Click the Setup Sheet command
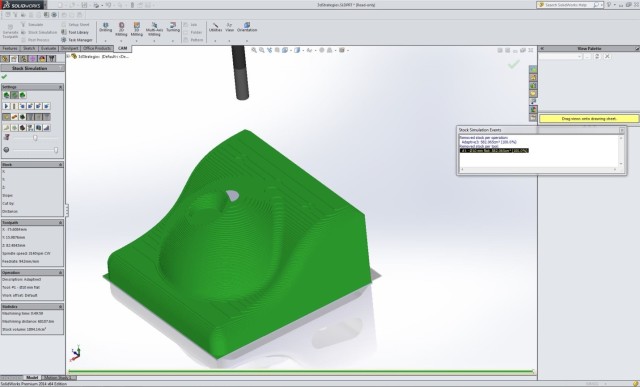This screenshot has height=387, width=640. [75, 24]
